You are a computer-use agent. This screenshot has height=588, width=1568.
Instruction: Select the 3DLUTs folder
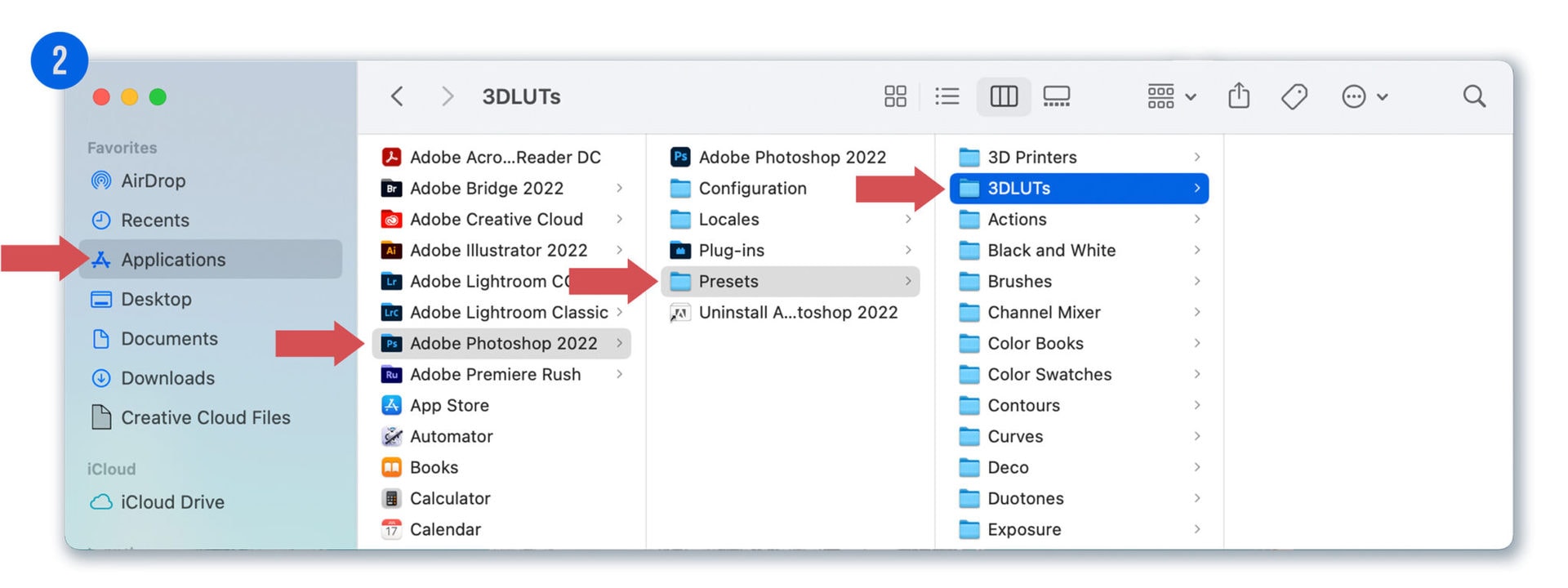[x=1018, y=188]
